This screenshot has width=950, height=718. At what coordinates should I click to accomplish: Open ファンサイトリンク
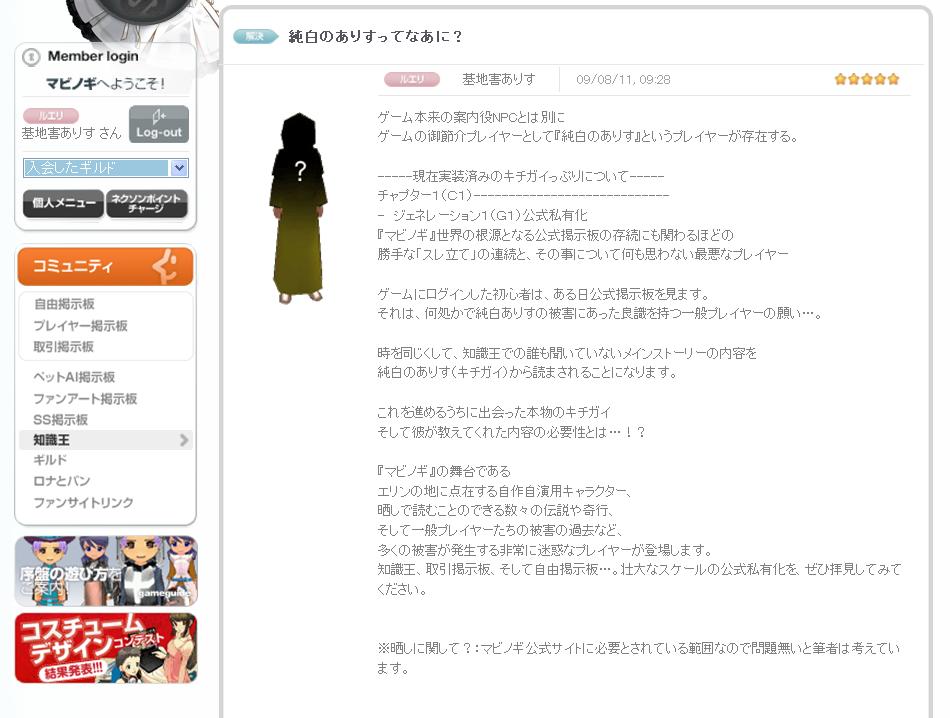click(84, 502)
